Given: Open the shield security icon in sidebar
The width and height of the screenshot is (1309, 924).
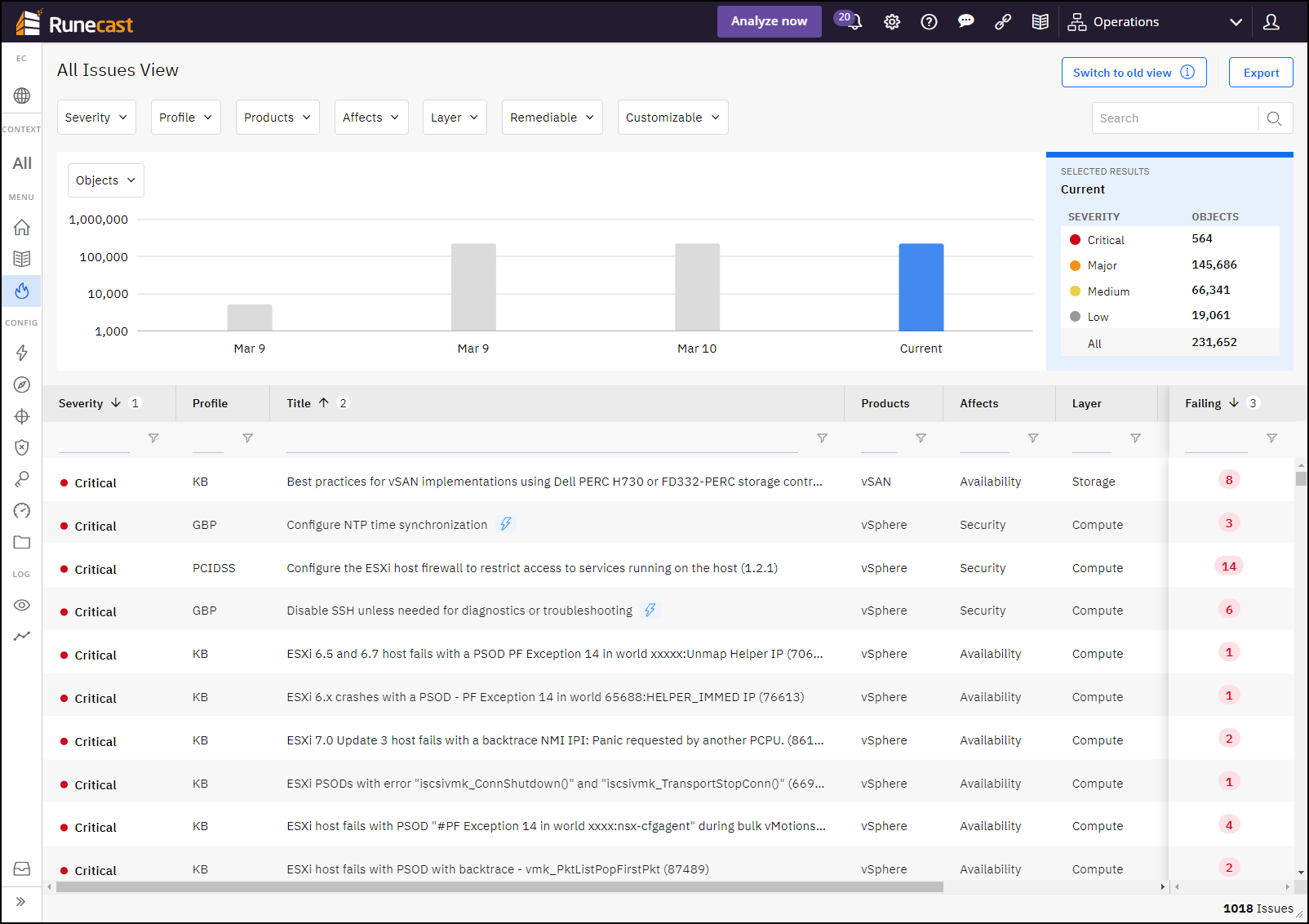Looking at the screenshot, I should pos(22,447).
